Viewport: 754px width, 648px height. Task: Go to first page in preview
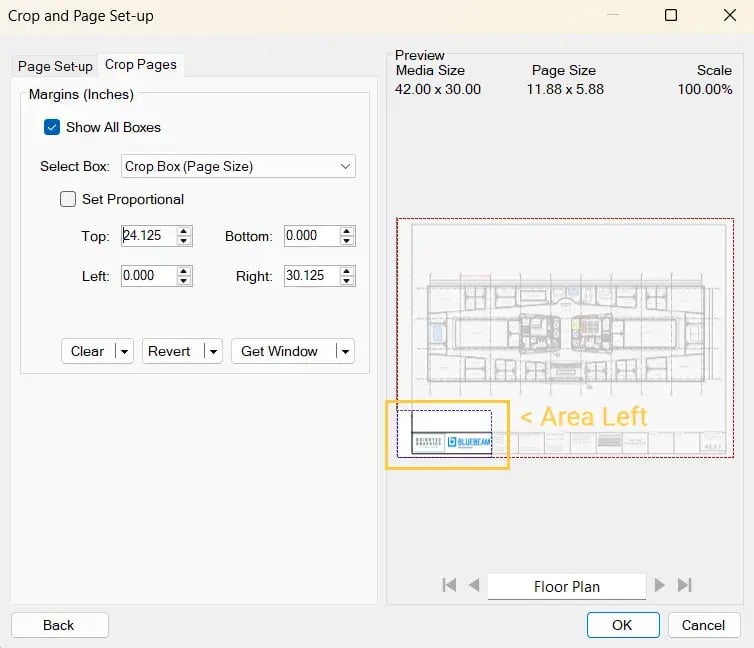(449, 585)
